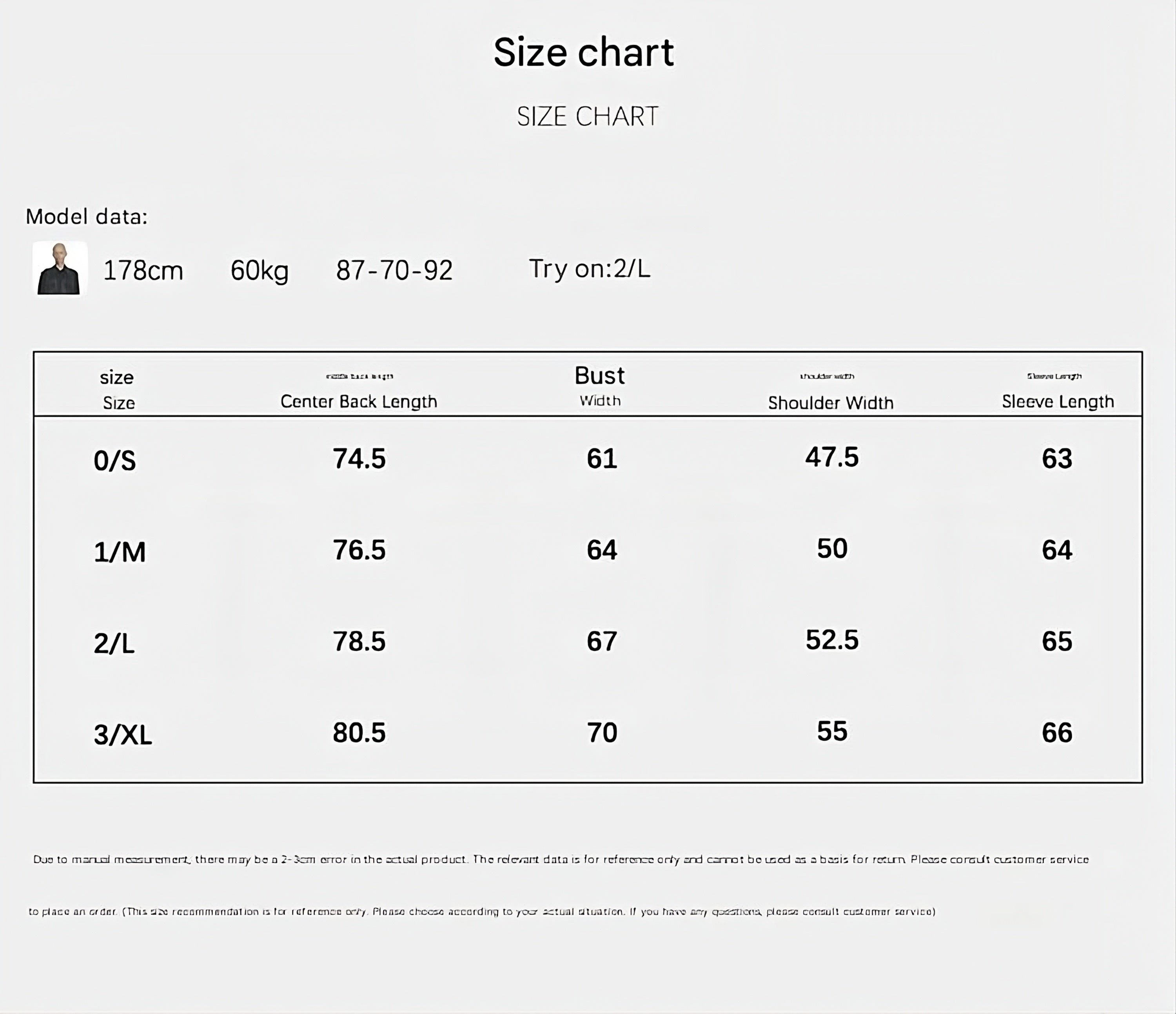Click the "Shoulder Width" column header
The height and width of the screenshot is (1014, 1176).
tap(830, 402)
